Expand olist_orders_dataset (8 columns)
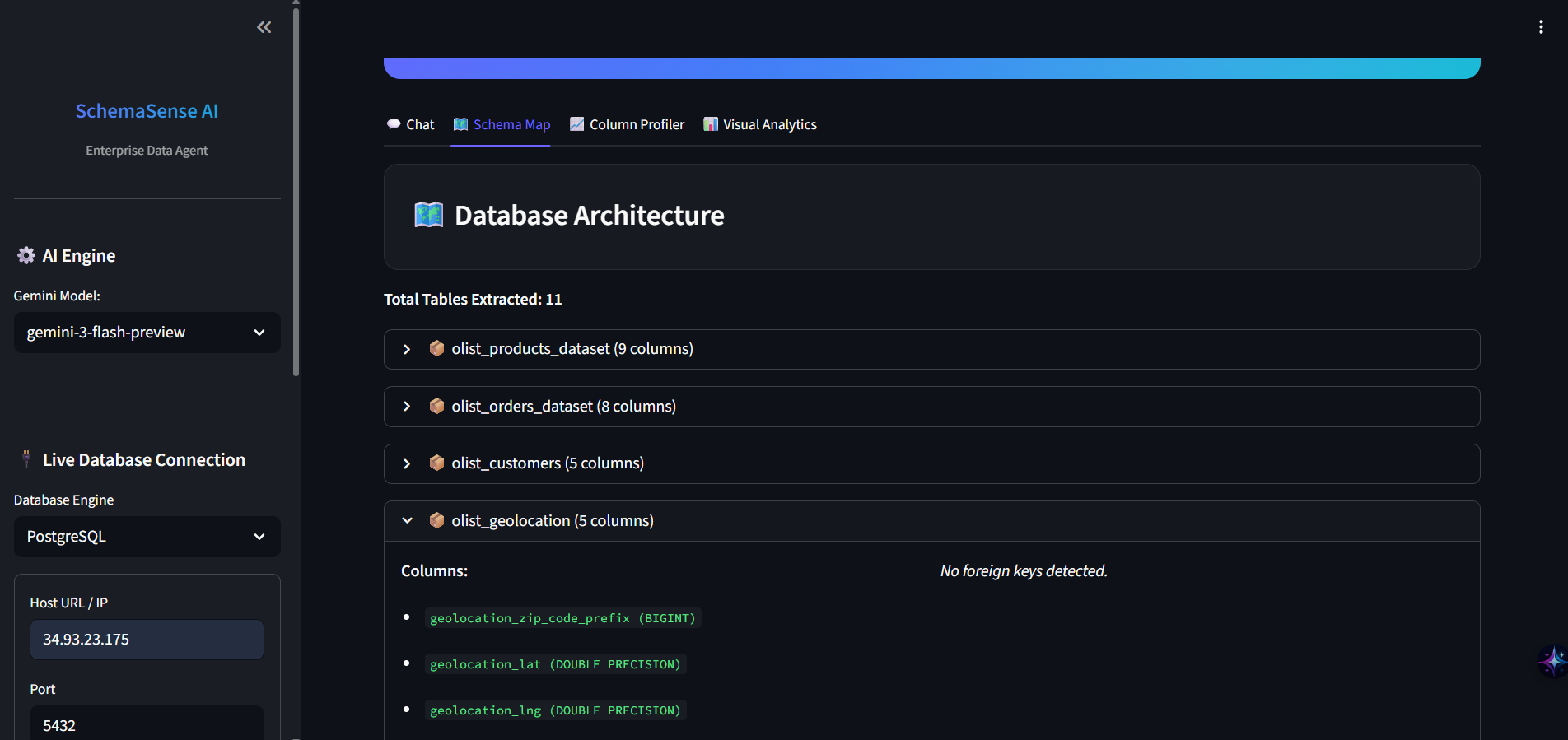Screen dimensions: 1568x740 pyautogui.click(x=931, y=406)
